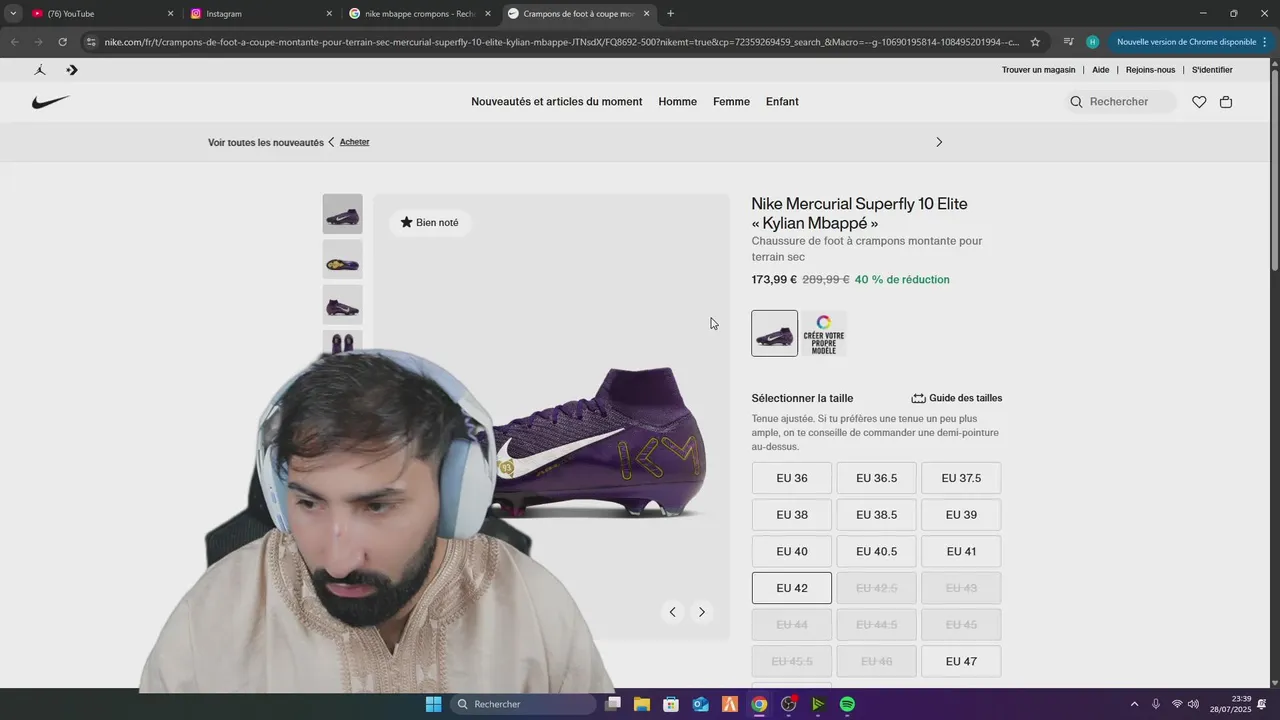The width and height of the screenshot is (1280, 720).
Task: Switch to nike mbappe crampons search tab
Action: [x=420, y=14]
